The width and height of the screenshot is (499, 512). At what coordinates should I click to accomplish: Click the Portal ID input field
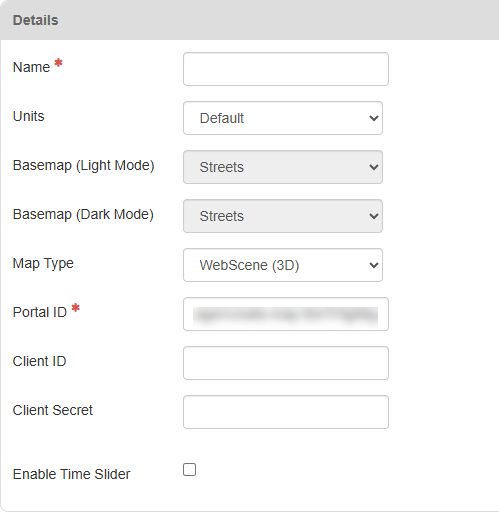coord(286,314)
